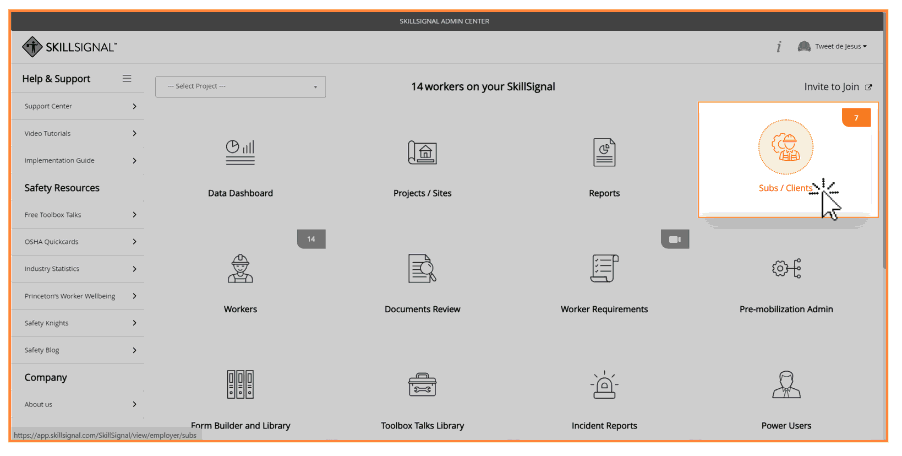This screenshot has width=902, height=456.
Task: Open the Worker Requirements checklist icon
Action: [604, 269]
